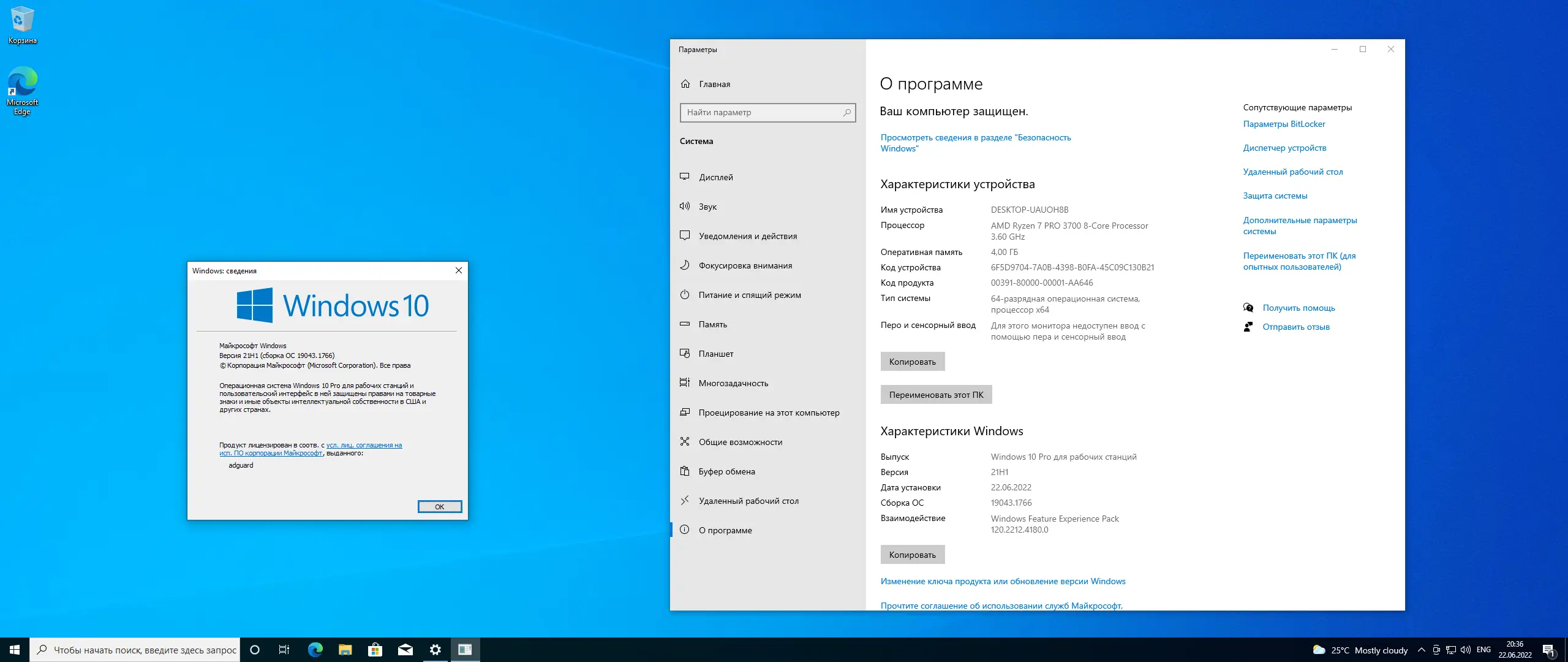1568x662 pixels.
Task: Open the Mail app from the taskbar
Action: [x=404, y=650]
